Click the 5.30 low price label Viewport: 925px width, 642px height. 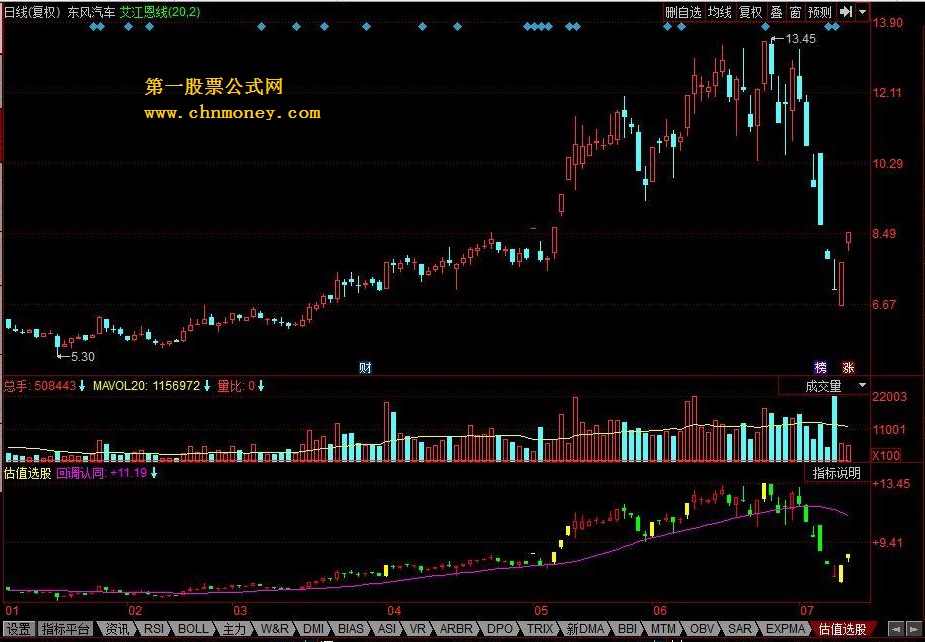[x=83, y=356]
